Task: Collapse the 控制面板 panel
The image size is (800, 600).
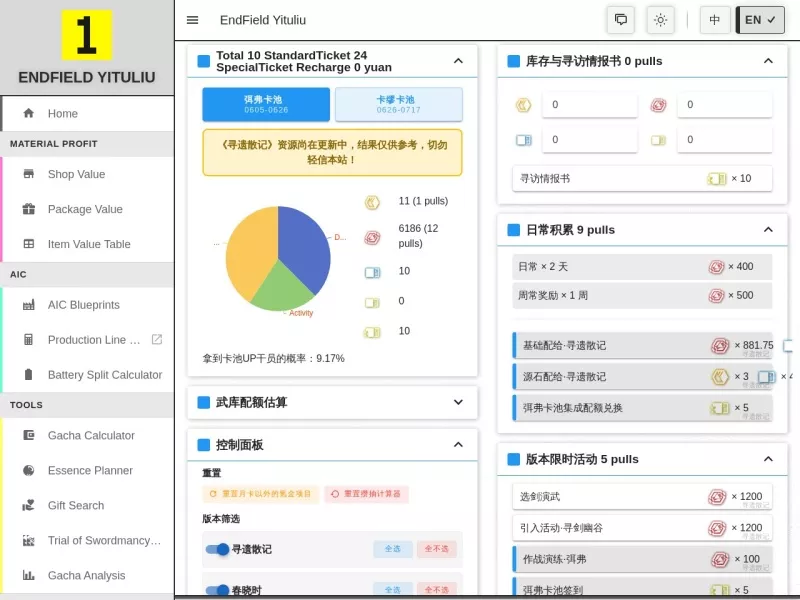Action: (458, 444)
